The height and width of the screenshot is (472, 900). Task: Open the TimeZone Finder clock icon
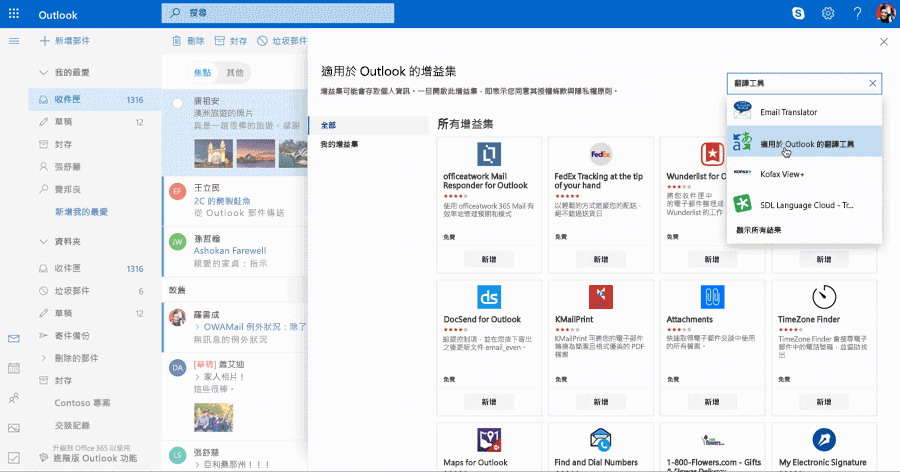824,297
